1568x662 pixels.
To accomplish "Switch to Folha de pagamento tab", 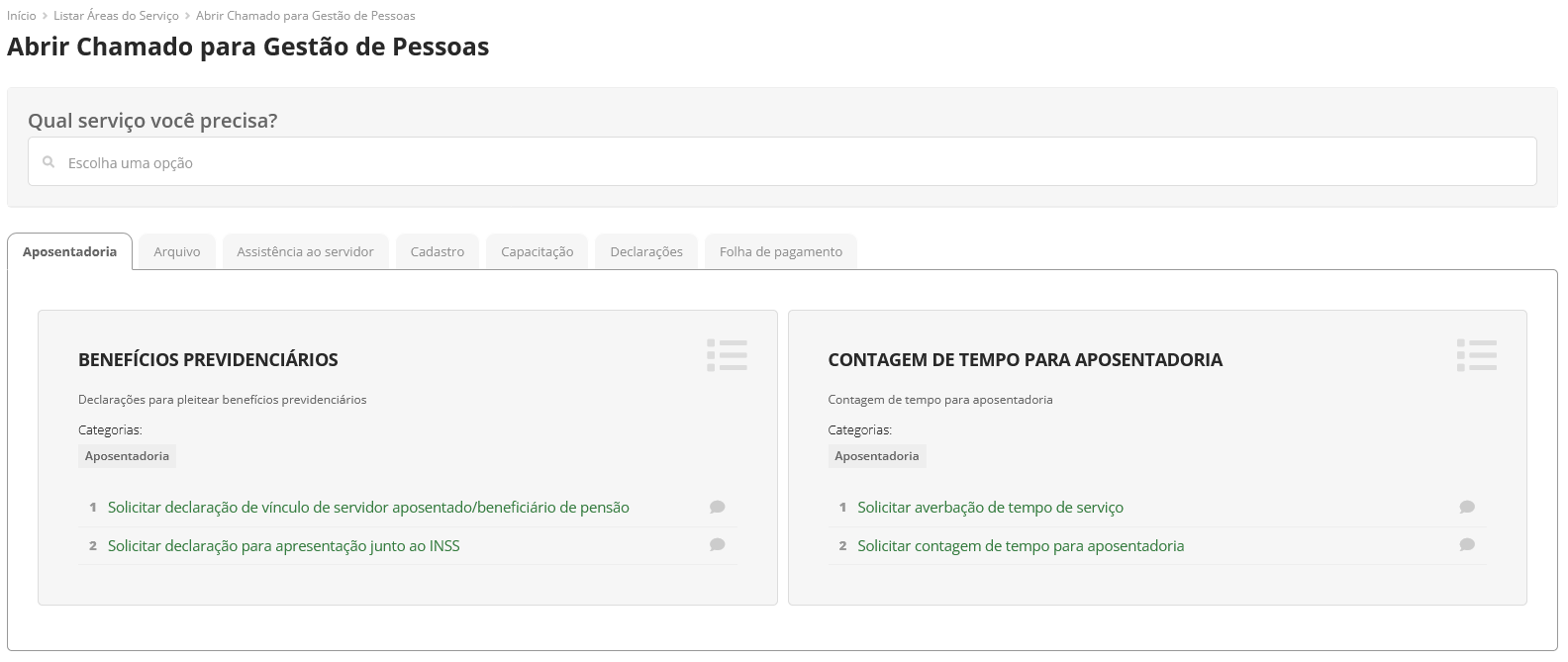I will coord(780,252).
